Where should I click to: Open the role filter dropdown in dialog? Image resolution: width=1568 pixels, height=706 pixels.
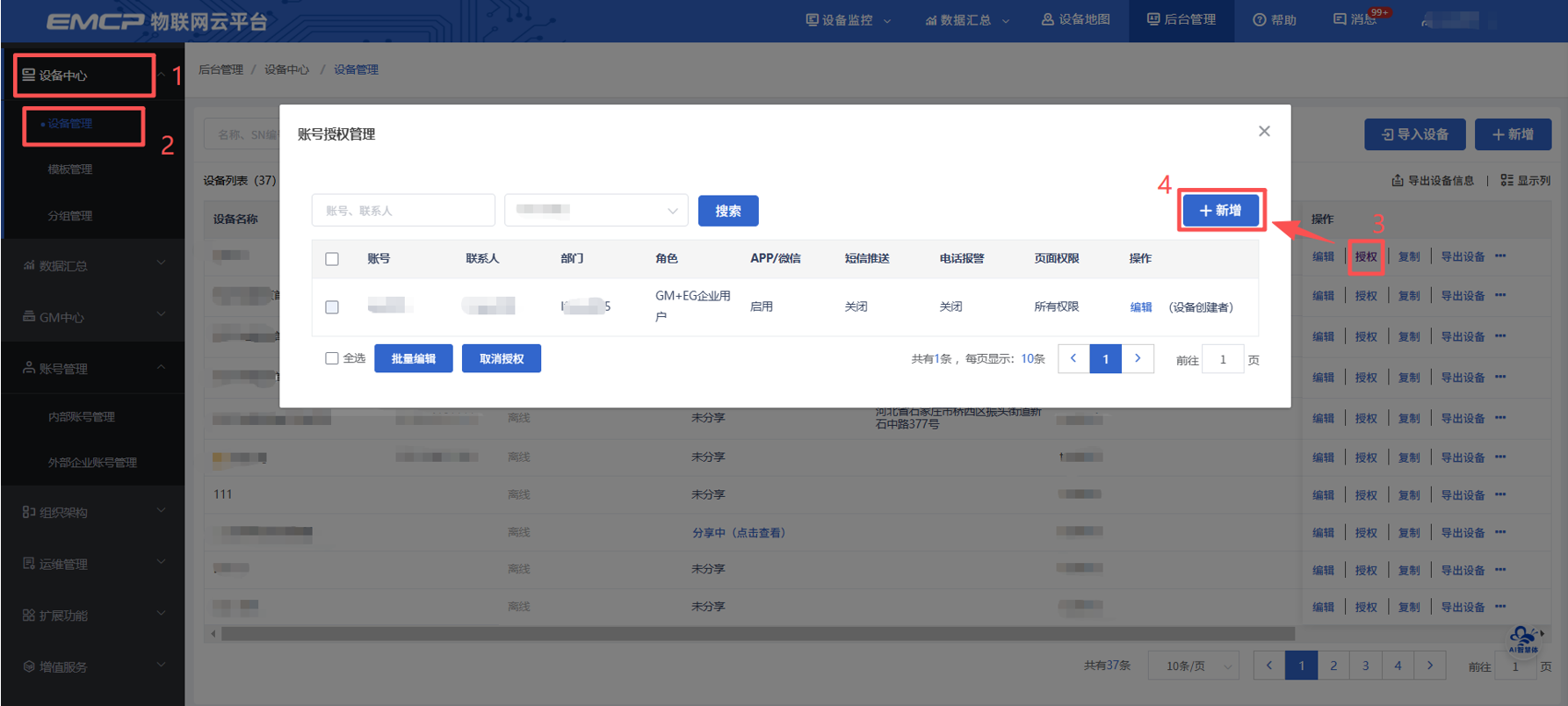click(x=596, y=211)
